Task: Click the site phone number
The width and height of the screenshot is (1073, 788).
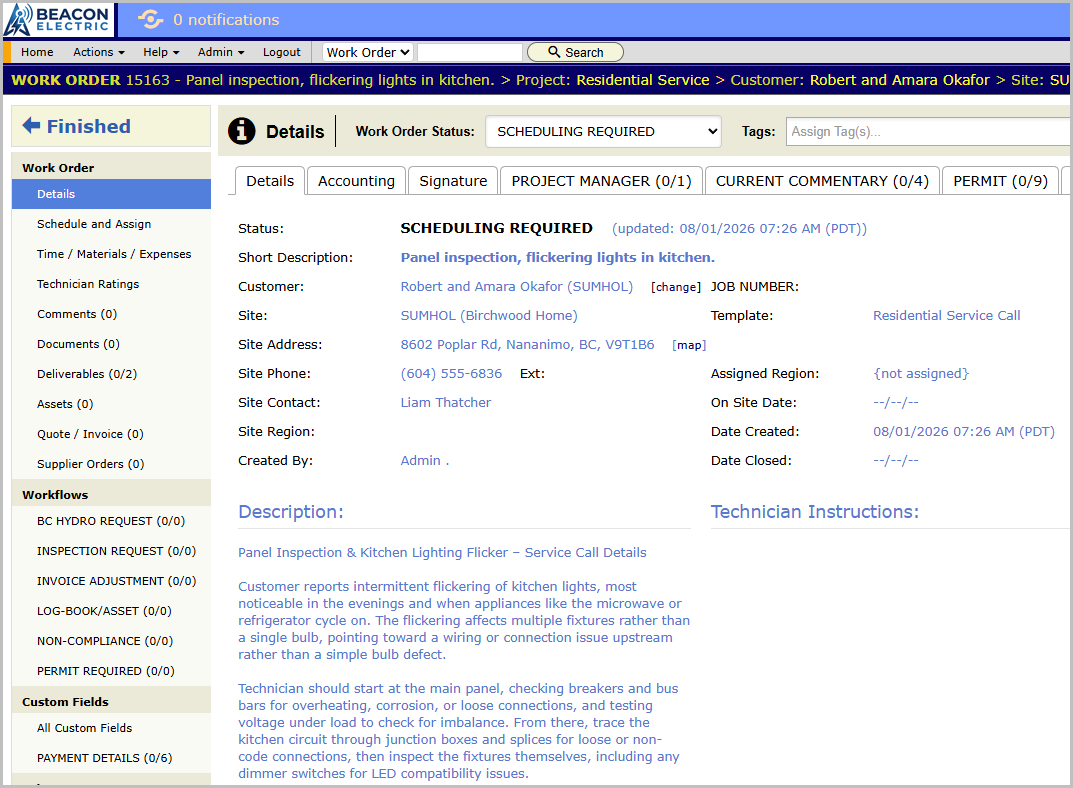Action: click(x=451, y=373)
